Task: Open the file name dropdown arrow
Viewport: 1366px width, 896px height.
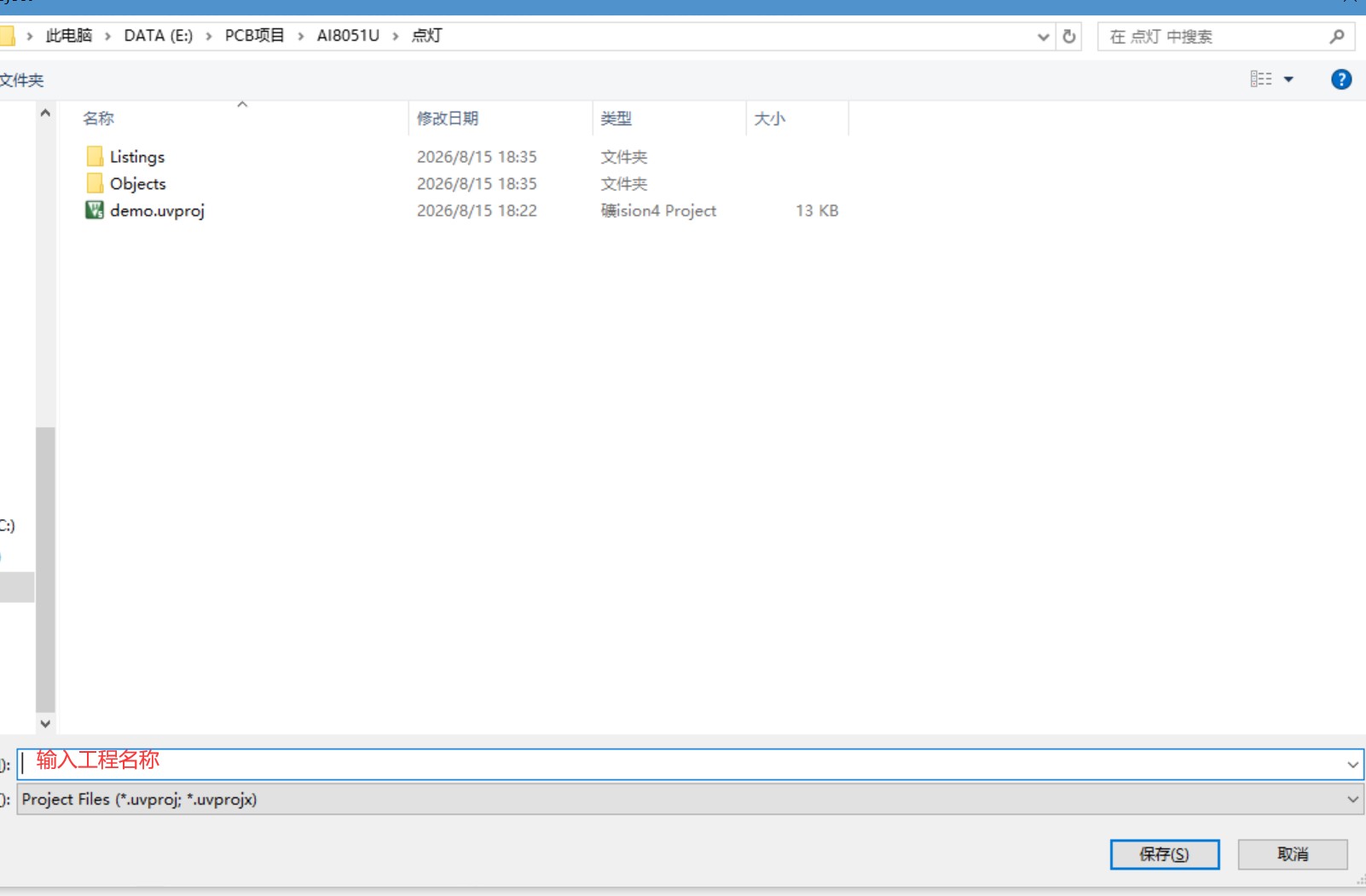Action: (1352, 765)
